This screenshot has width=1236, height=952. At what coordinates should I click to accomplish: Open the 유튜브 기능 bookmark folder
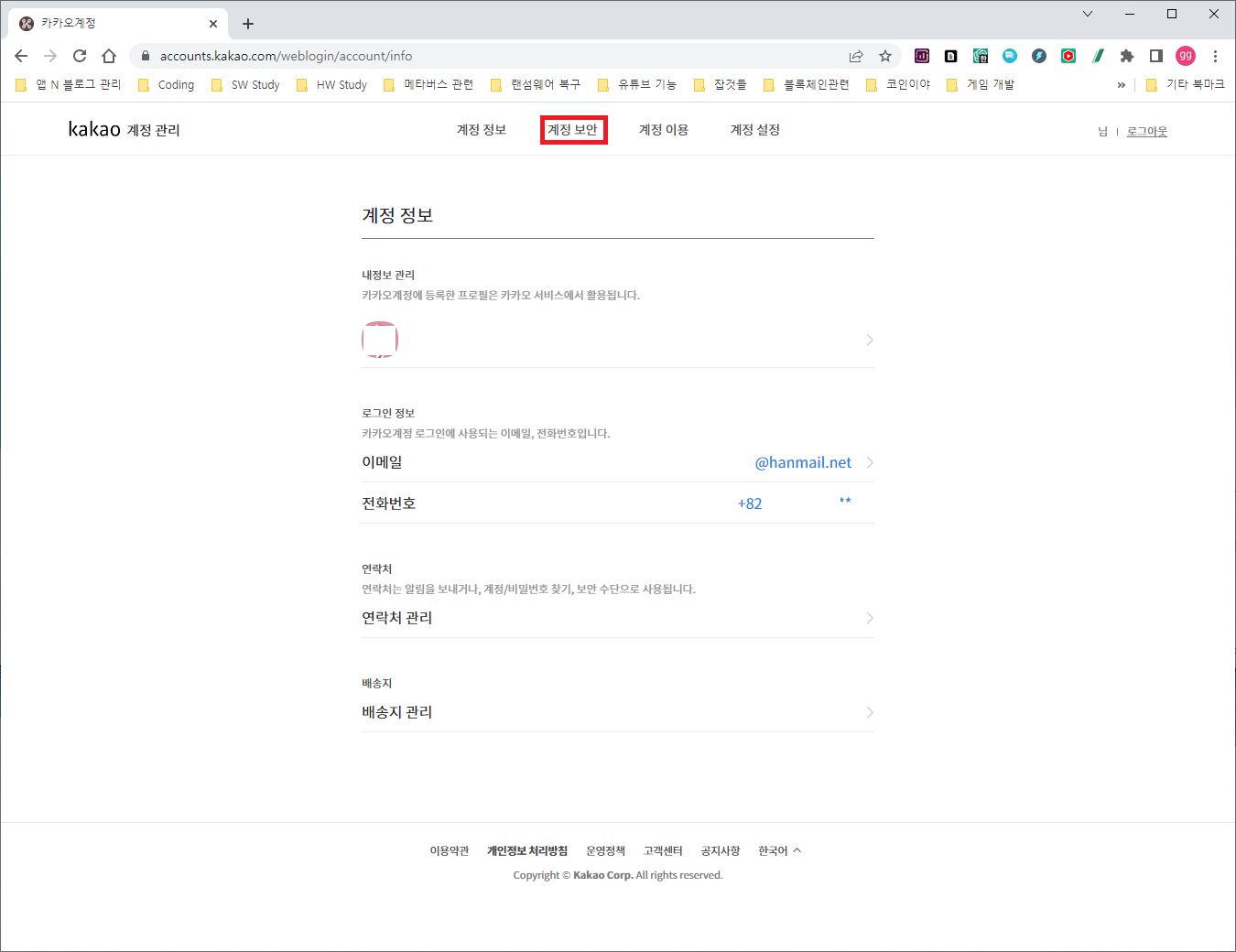[x=636, y=84]
